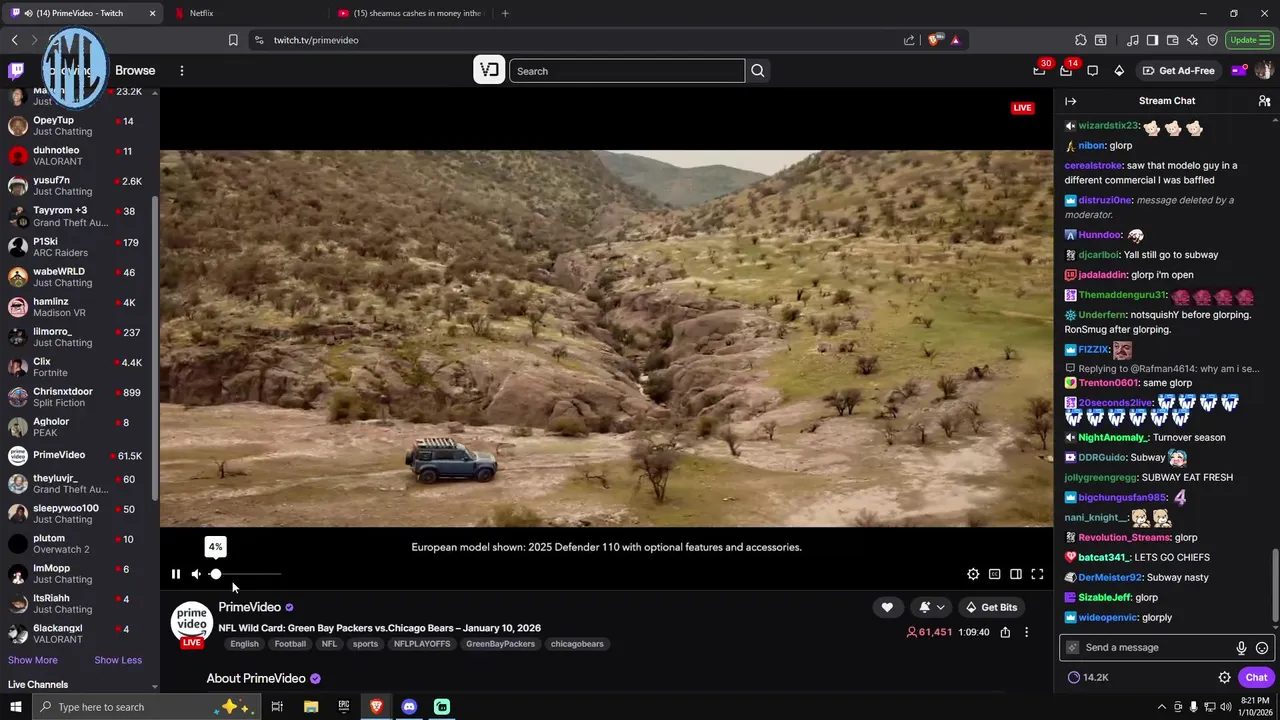Image resolution: width=1280 pixels, height=720 pixels.
Task: Click the heart Follow button
Action: click(887, 607)
